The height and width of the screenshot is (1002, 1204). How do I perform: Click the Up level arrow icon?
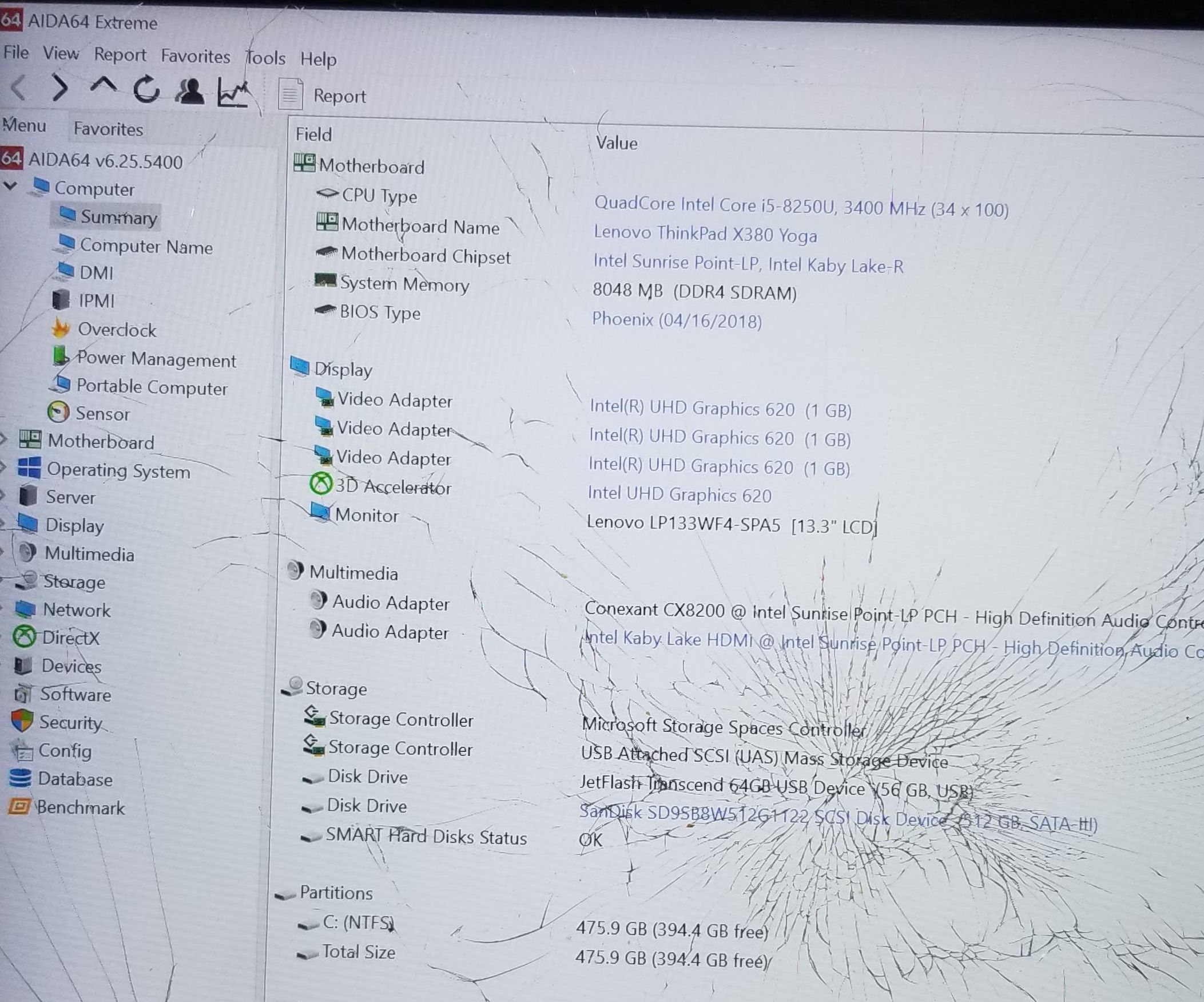click(x=104, y=87)
